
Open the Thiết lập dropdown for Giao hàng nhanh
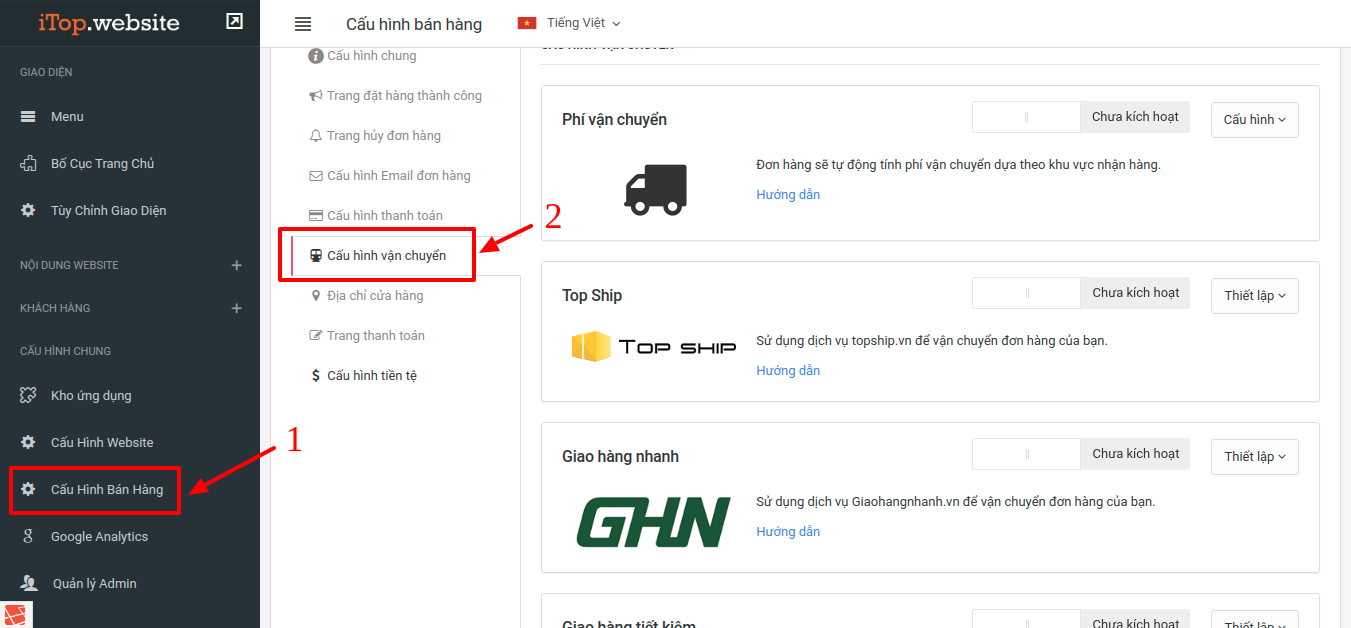click(x=1254, y=457)
